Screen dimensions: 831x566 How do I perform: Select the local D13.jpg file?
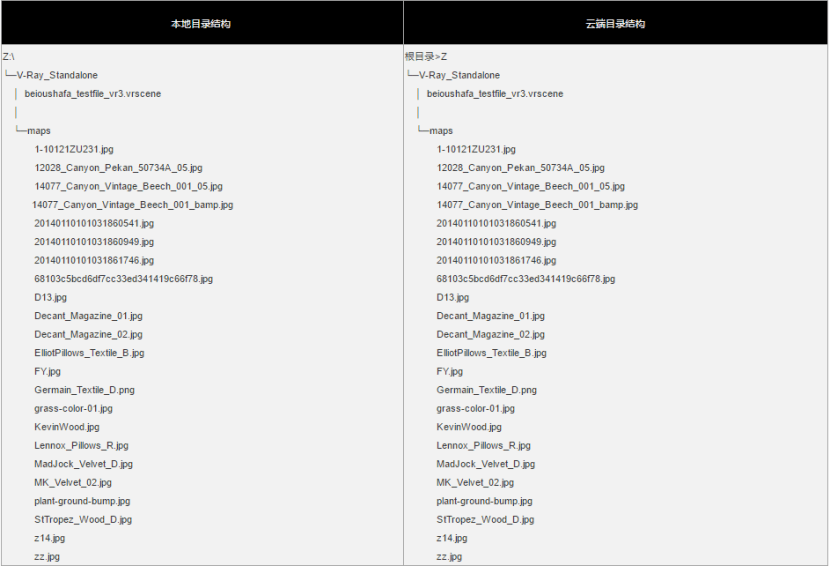click(x=50, y=297)
